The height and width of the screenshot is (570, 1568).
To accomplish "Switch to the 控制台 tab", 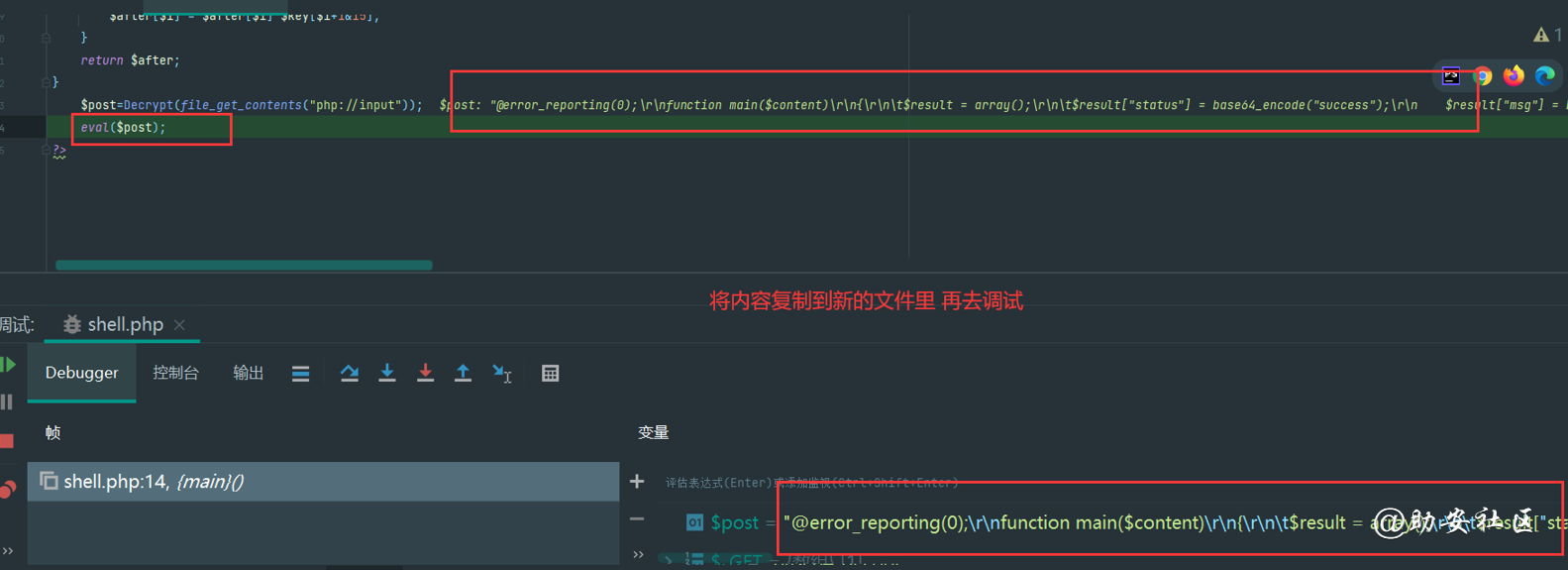I will (x=175, y=373).
